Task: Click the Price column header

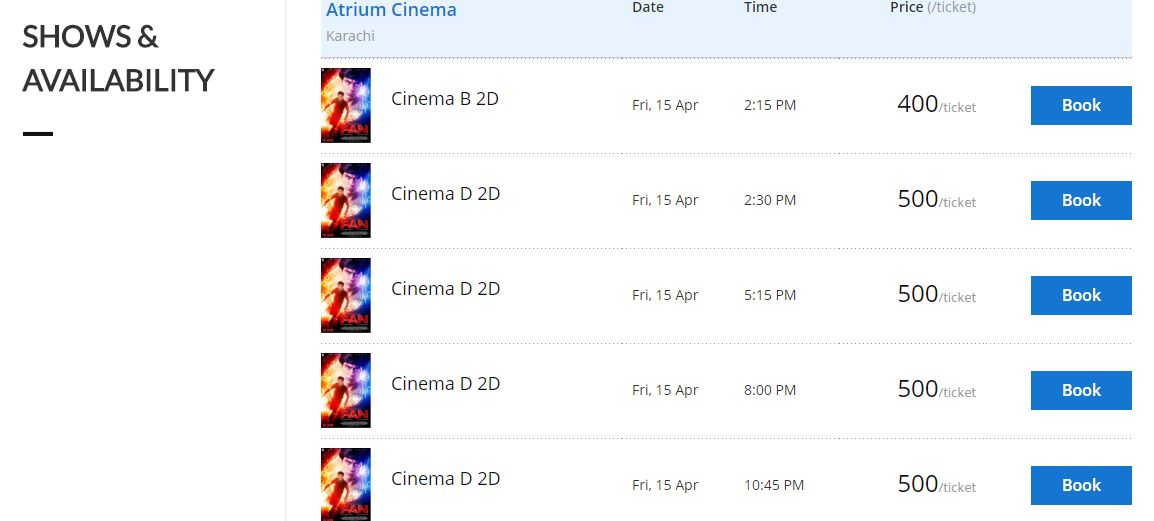Action: click(x=932, y=7)
